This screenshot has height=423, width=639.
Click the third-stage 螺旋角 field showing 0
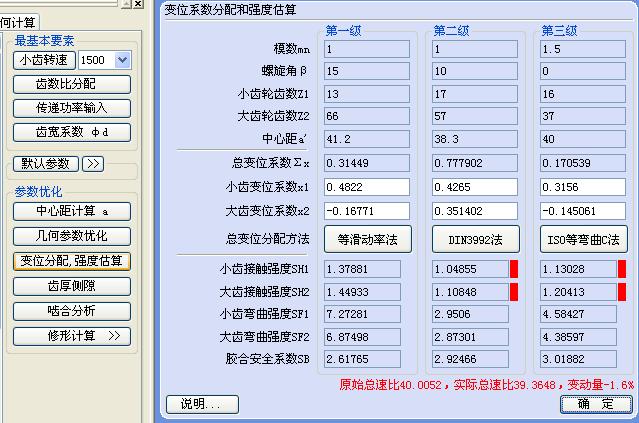click(583, 71)
